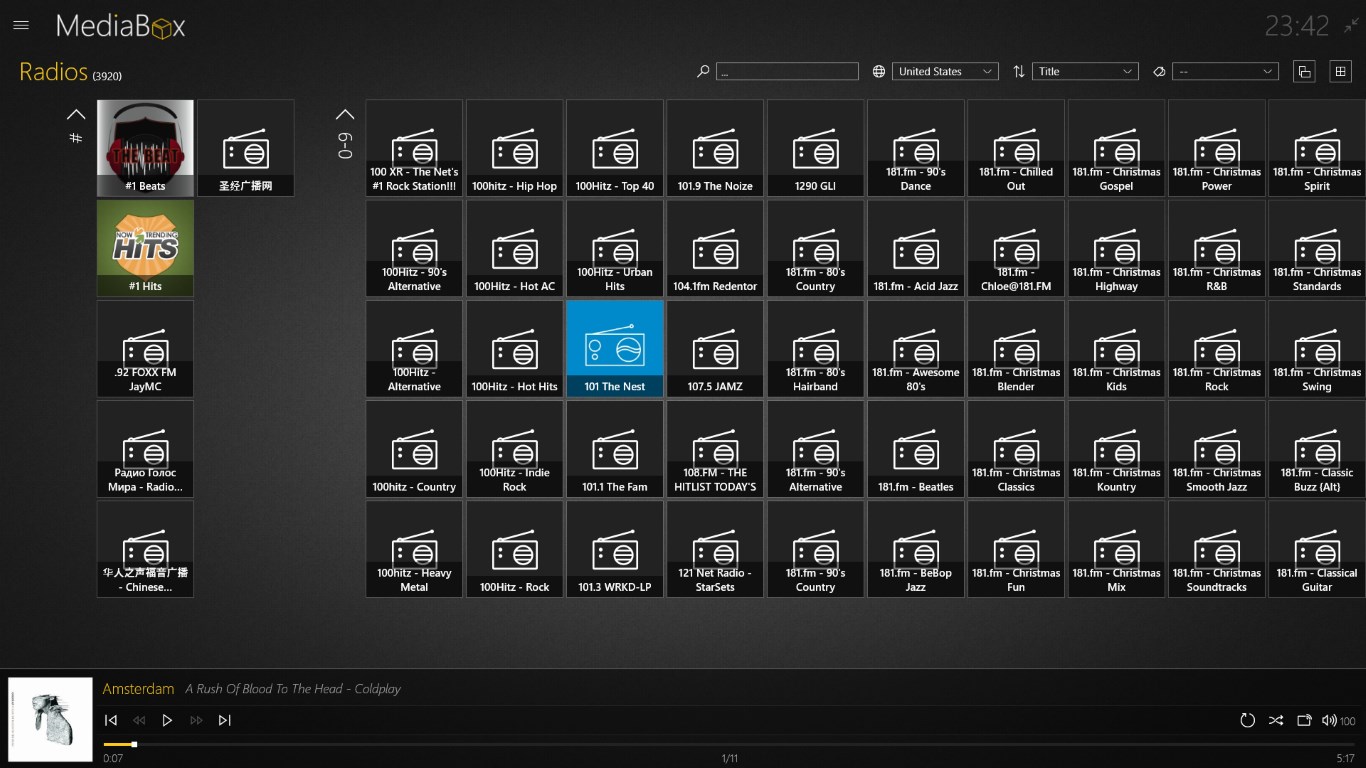Screen dimensions: 1366x768
Task: Click the search magnifier icon
Action: [703, 71]
